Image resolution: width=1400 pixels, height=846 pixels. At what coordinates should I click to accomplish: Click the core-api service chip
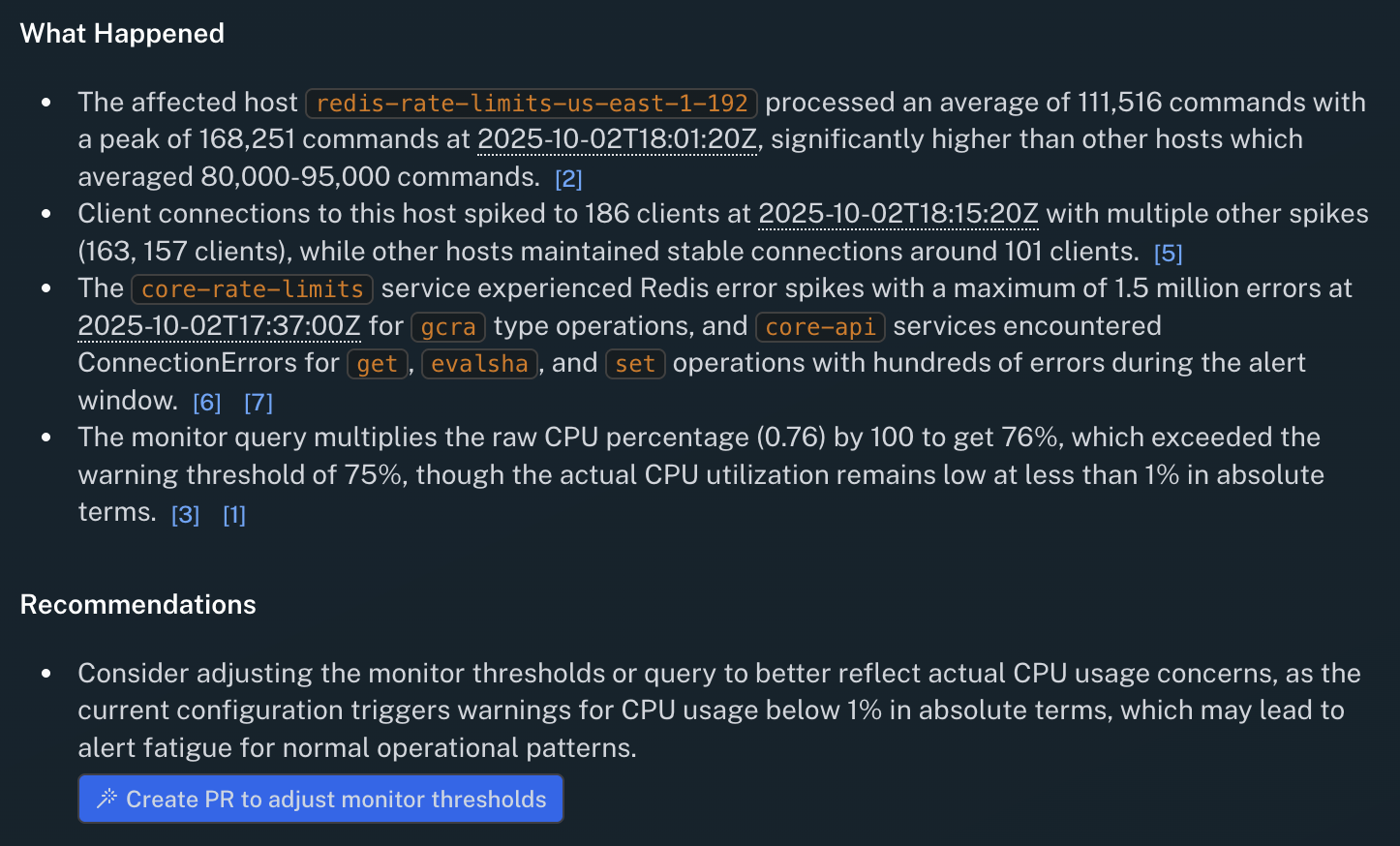pyautogui.click(x=819, y=326)
